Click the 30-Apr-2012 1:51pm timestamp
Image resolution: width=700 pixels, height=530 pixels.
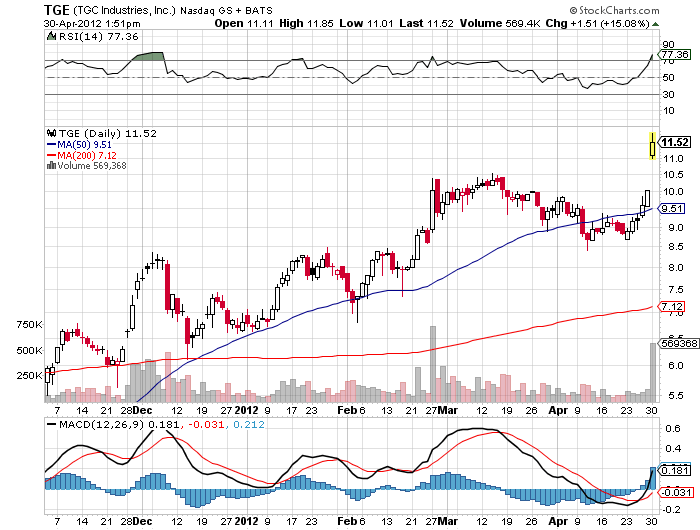coord(92,24)
